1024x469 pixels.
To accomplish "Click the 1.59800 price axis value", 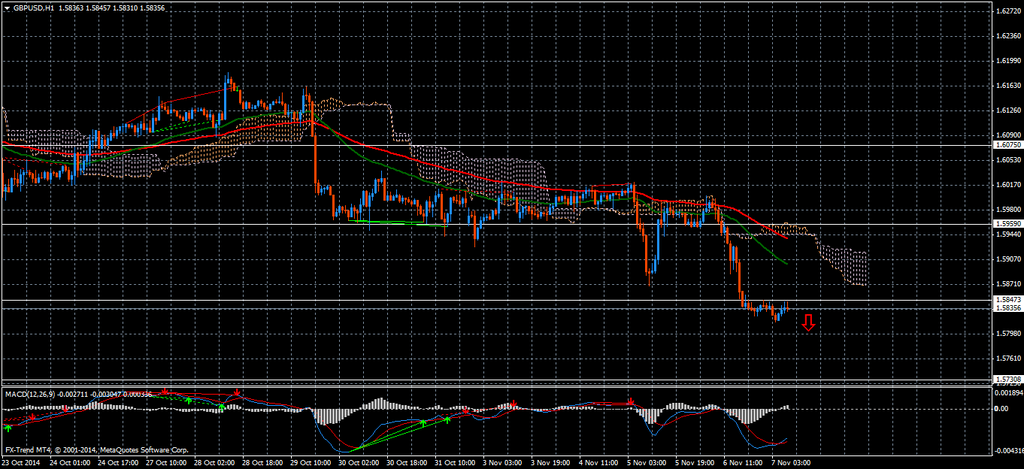I will click(1008, 209).
